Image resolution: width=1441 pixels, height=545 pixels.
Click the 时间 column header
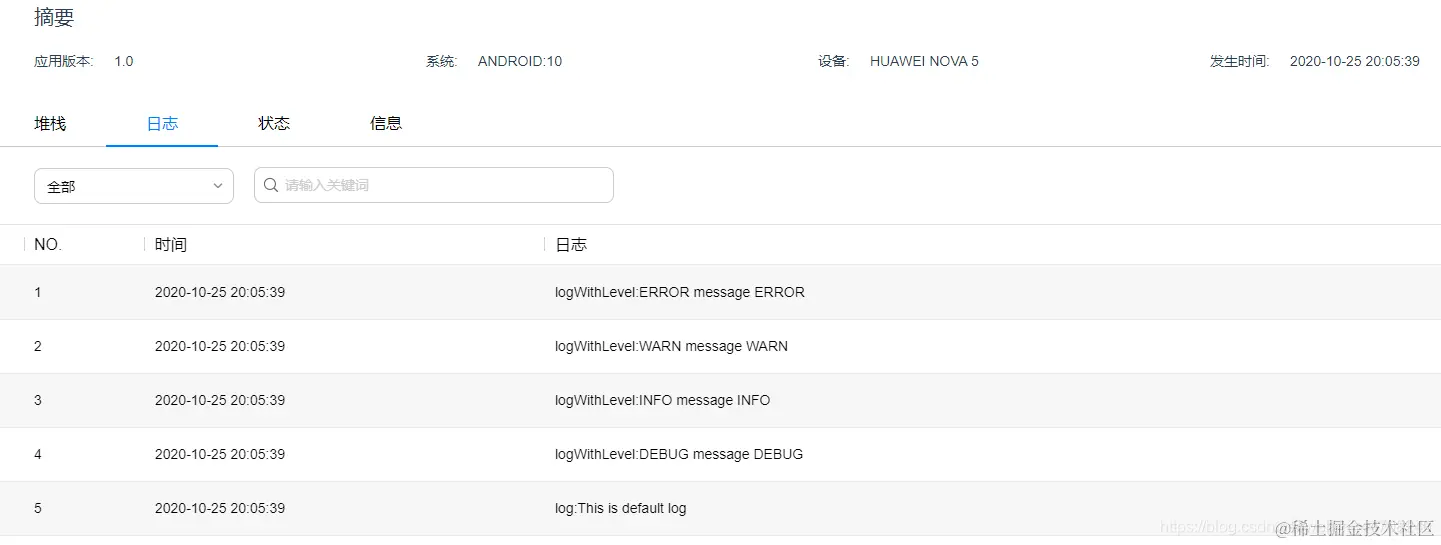[x=171, y=245]
